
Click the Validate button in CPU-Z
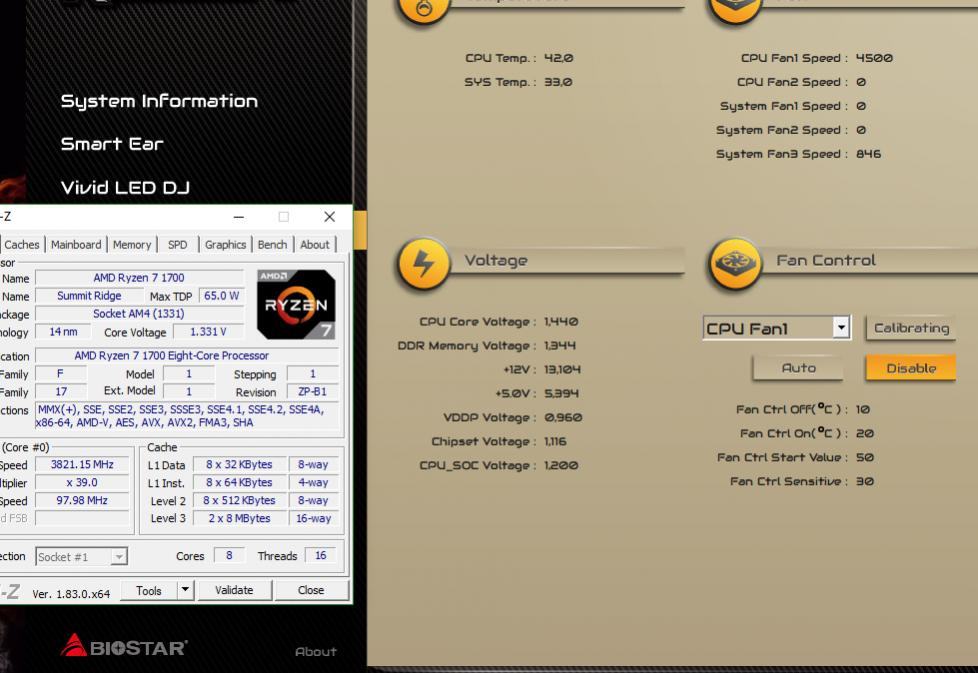[235, 590]
